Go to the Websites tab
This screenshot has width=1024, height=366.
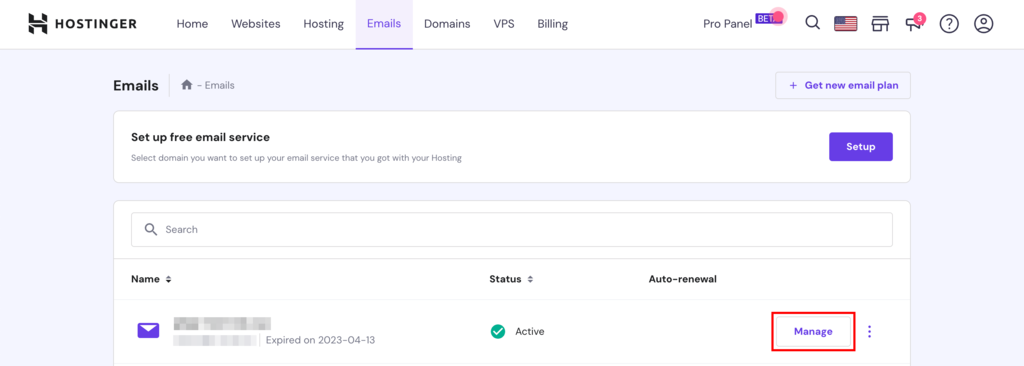coord(256,24)
